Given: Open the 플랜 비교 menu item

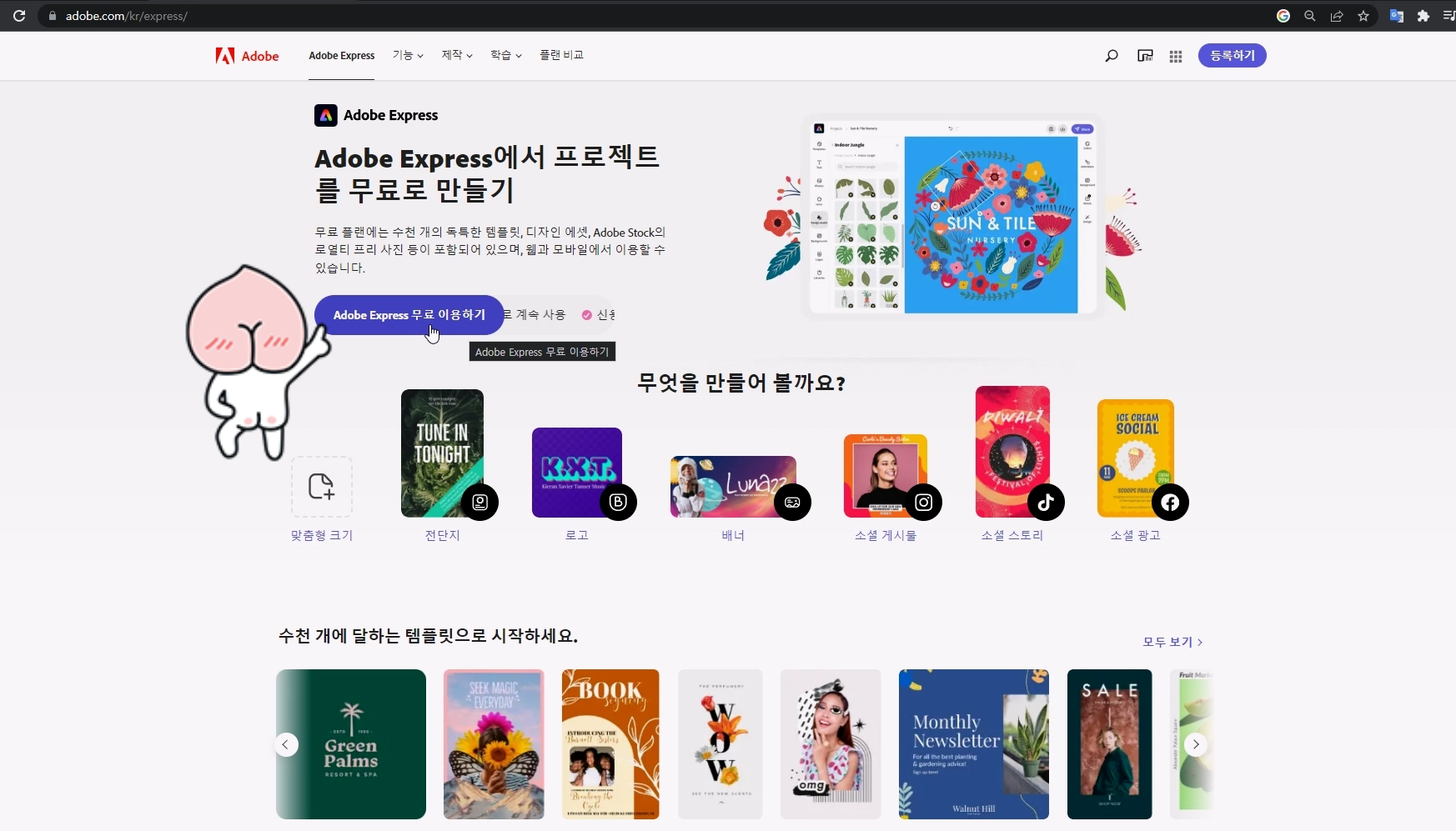Looking at the screenshot, I should (561, 55).
